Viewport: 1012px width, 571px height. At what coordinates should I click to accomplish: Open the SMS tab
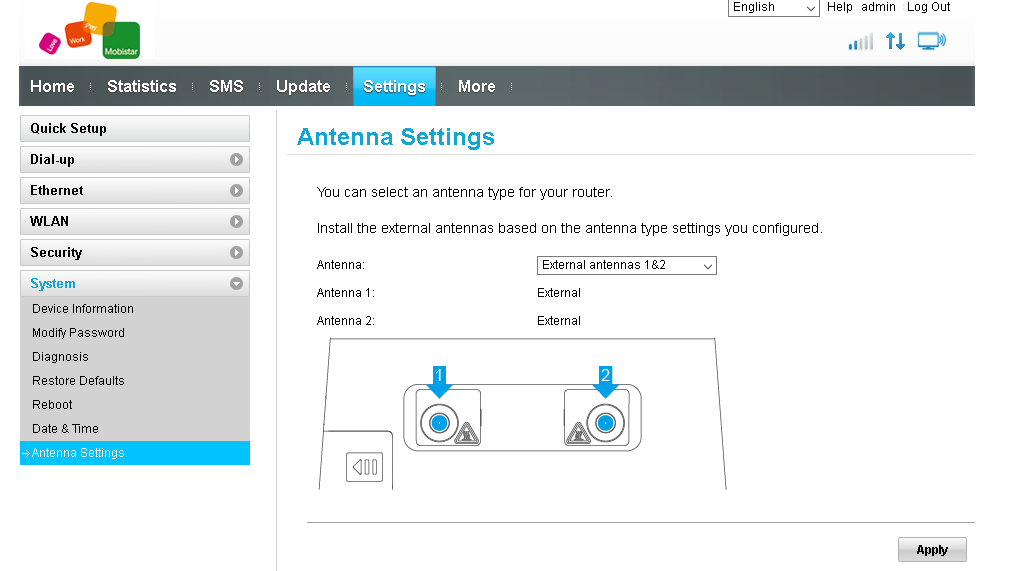[x=226, y=86]
